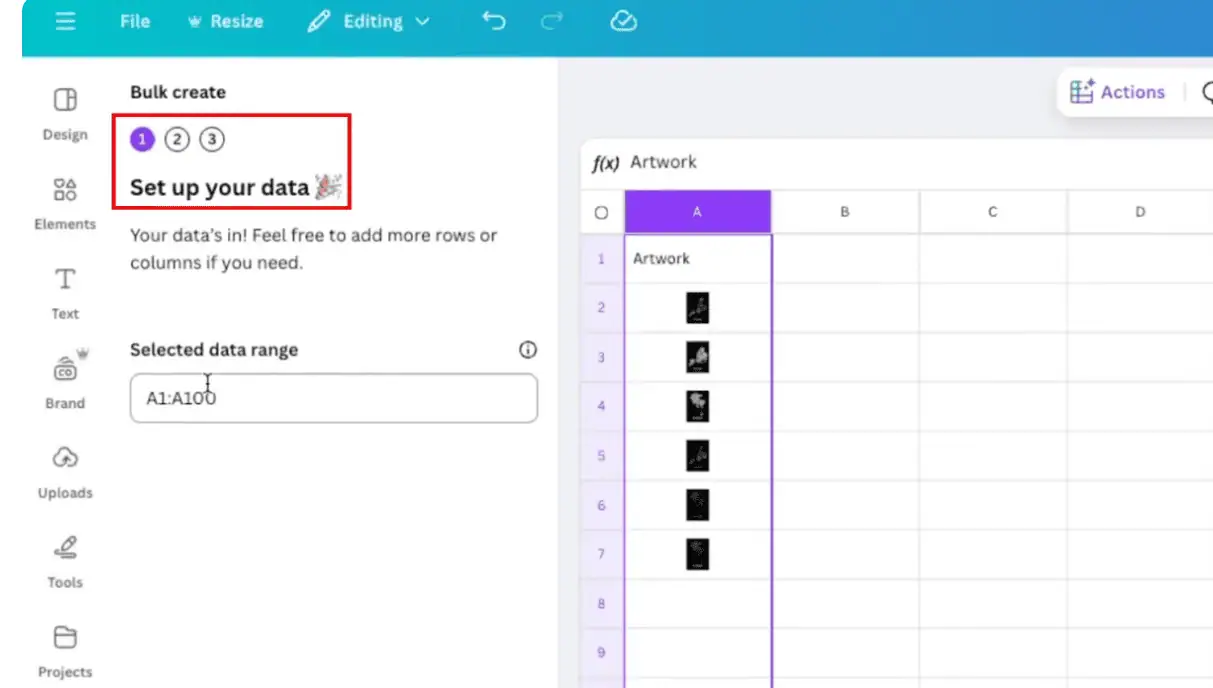Click the Selected data range input field
This screenshot has width=1213, height=688.
point(333,398)
